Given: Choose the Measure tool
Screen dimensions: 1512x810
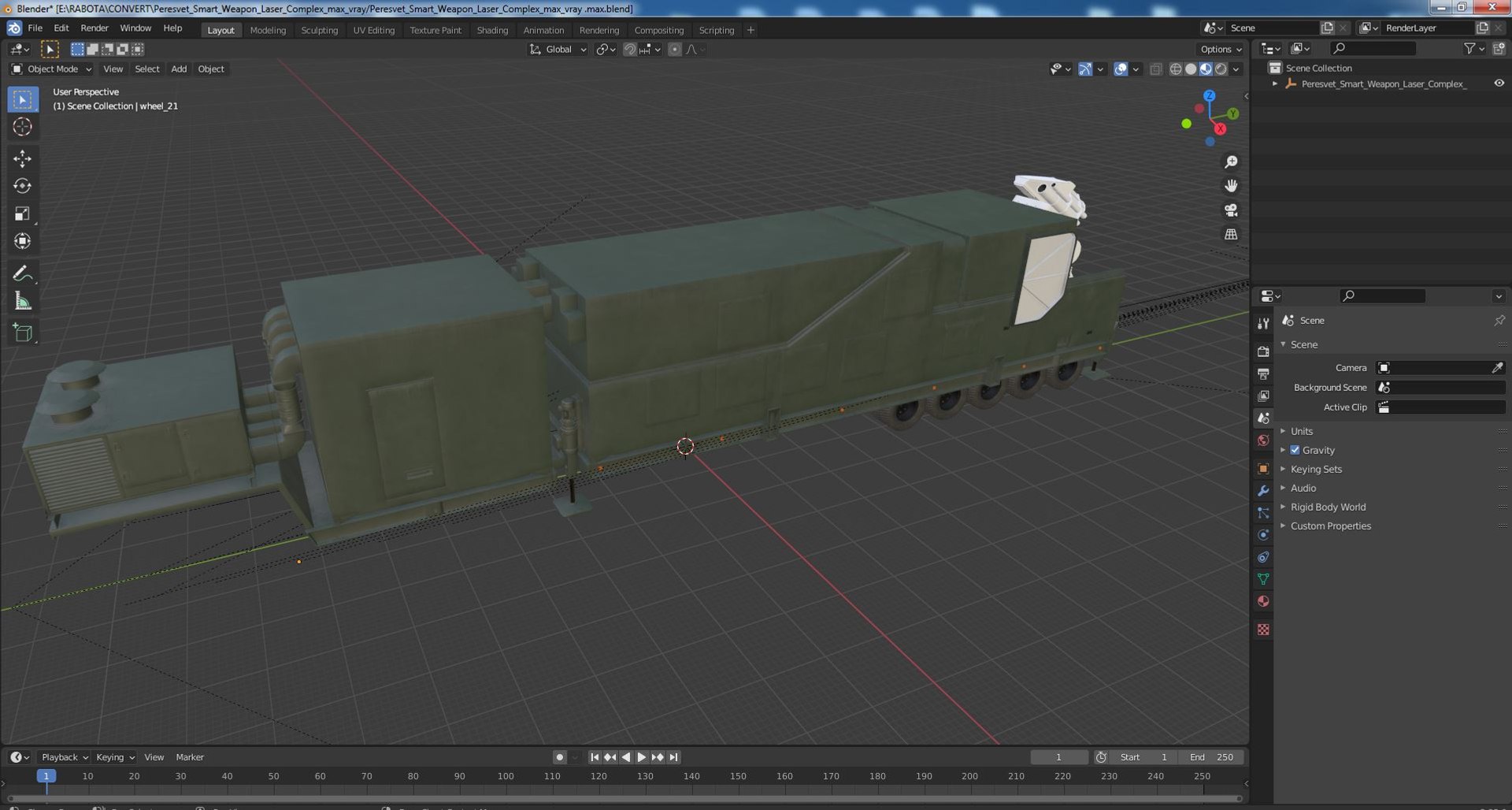Looking at the screenshot, I should (23, 301).
